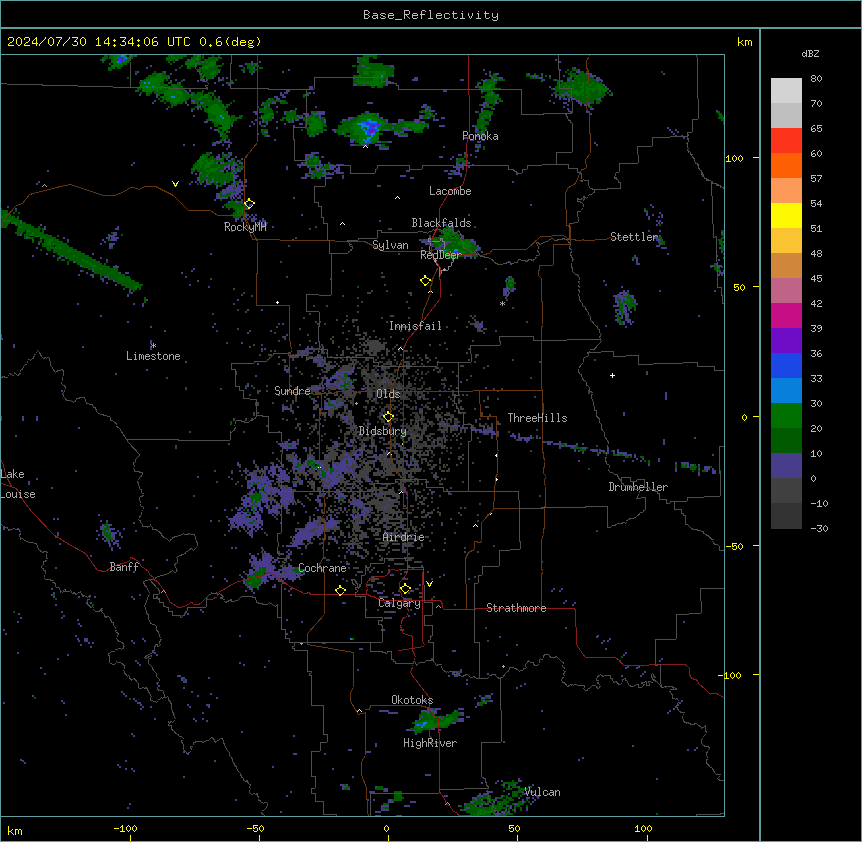
Task: Select the Limestone map label
Action: [153, 356]
